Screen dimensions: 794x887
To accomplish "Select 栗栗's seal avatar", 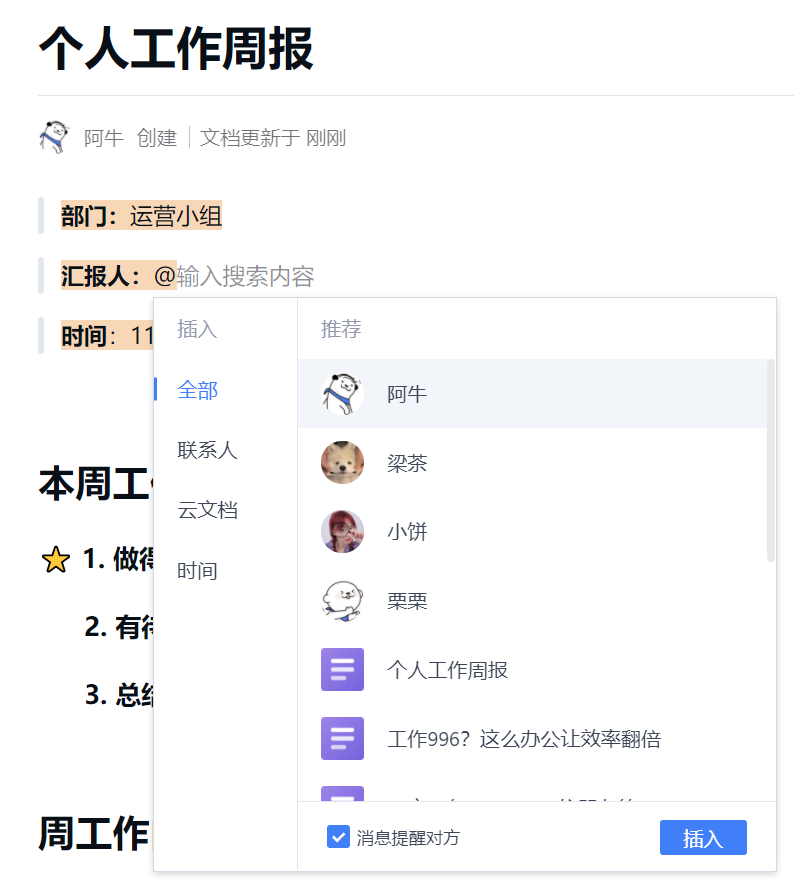I will (342, 601).
